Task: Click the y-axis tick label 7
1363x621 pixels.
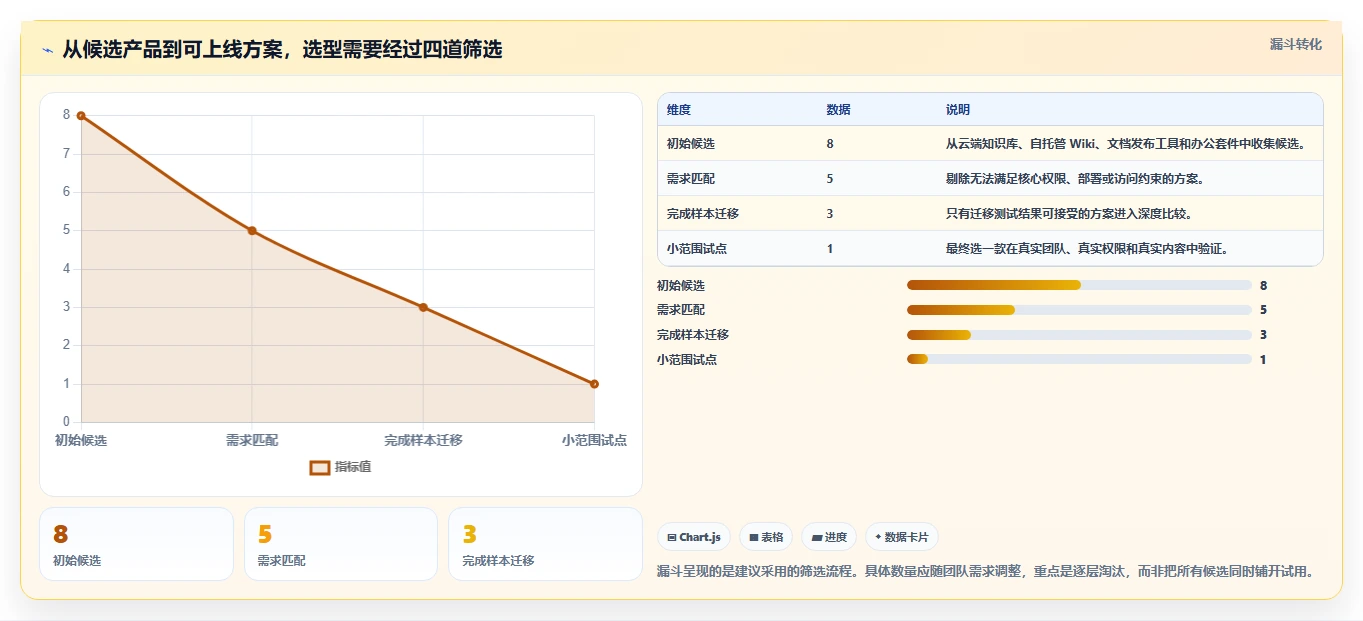Action: point(67,154)
